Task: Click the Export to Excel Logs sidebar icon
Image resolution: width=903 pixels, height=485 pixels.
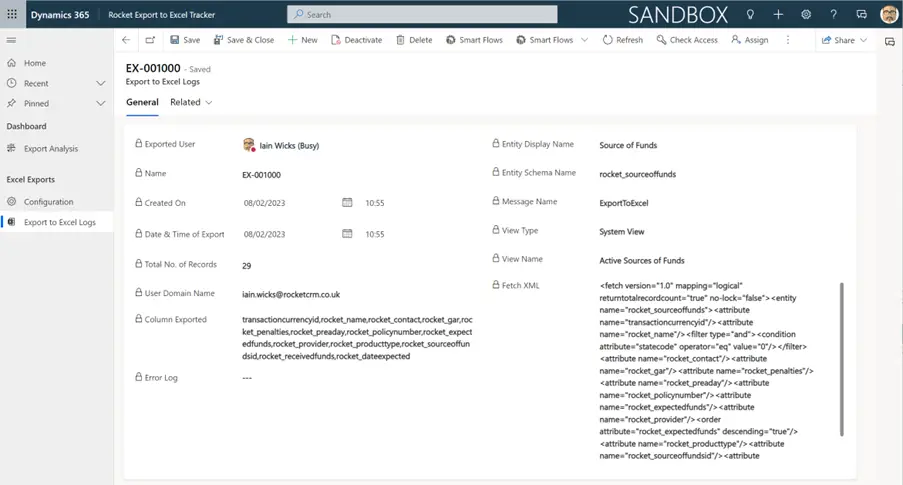Action: [12, 222]
